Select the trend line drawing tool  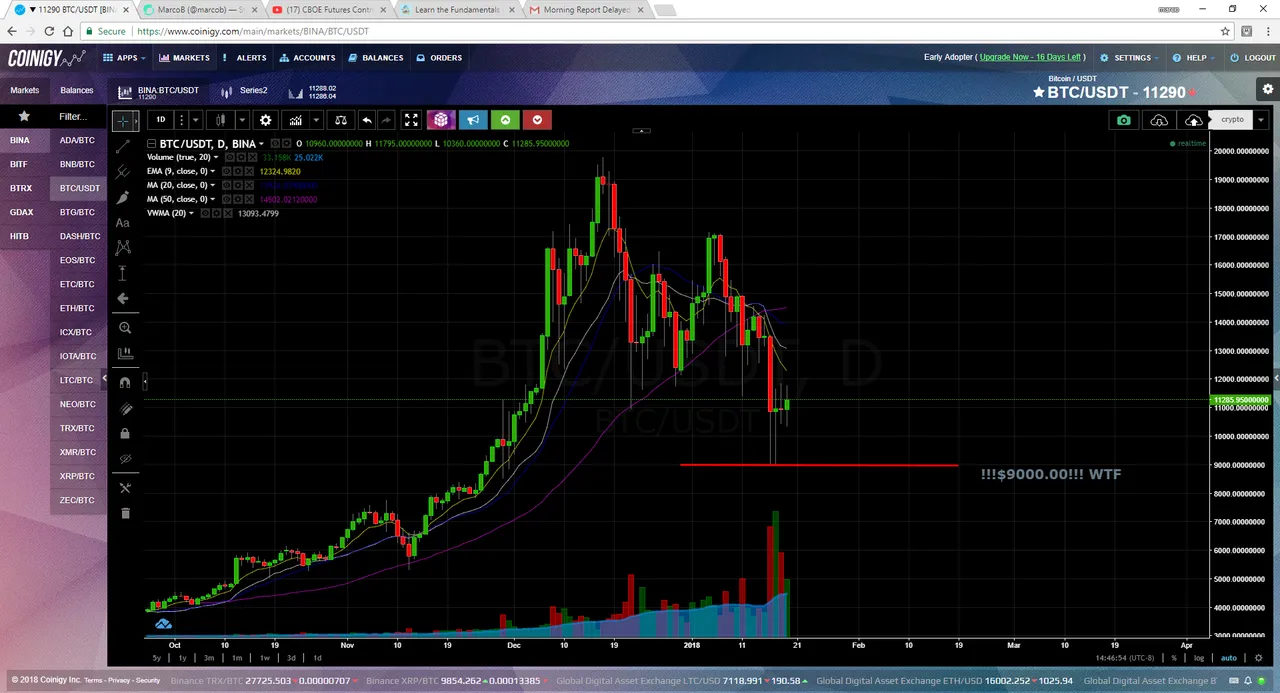(123, 146)
